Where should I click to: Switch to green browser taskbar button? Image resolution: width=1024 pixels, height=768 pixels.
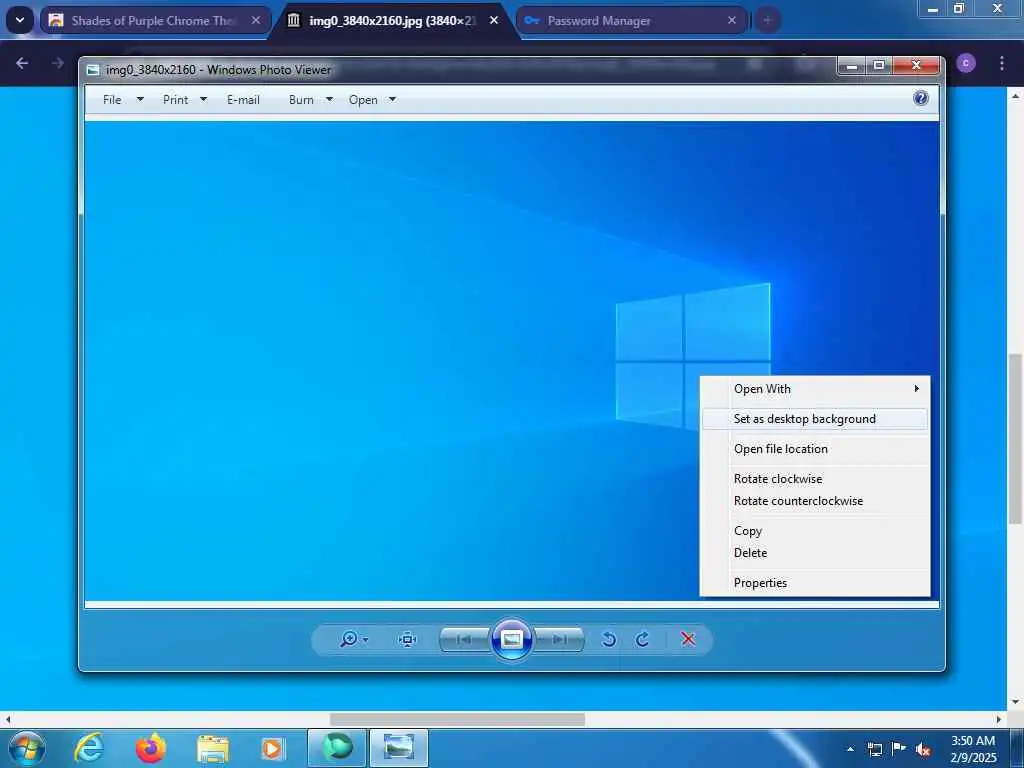tap(337, 748)
